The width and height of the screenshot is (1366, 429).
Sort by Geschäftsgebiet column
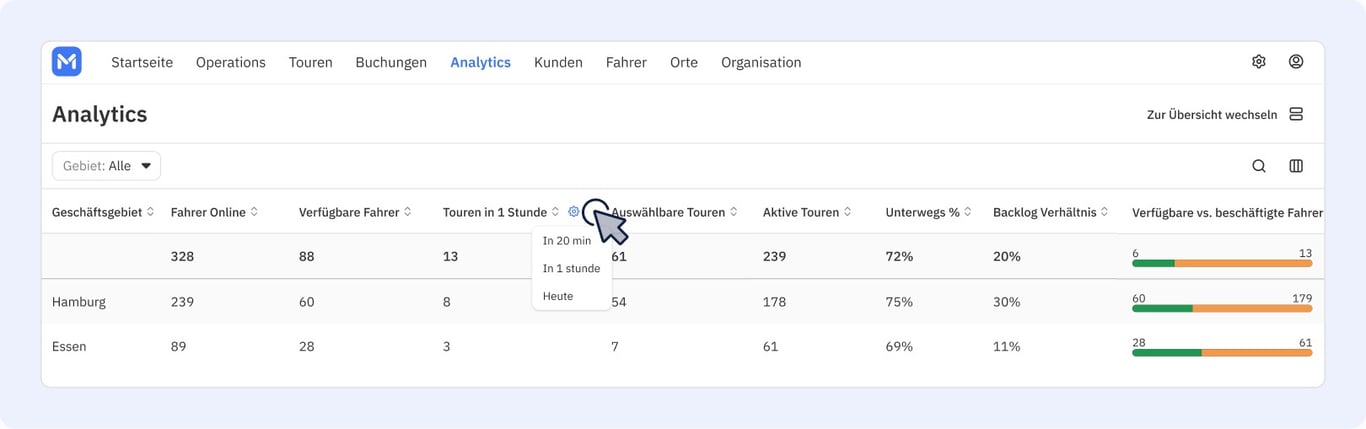[x=104, y=212]
